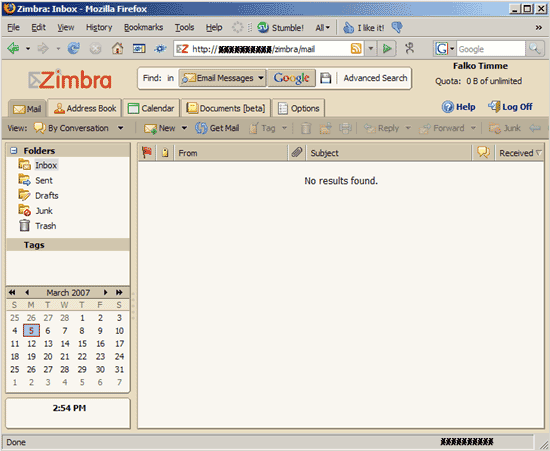The width and height of the screenshot is (550, 451).
Task: Open the address bar history dropdown
Action: 371,48
